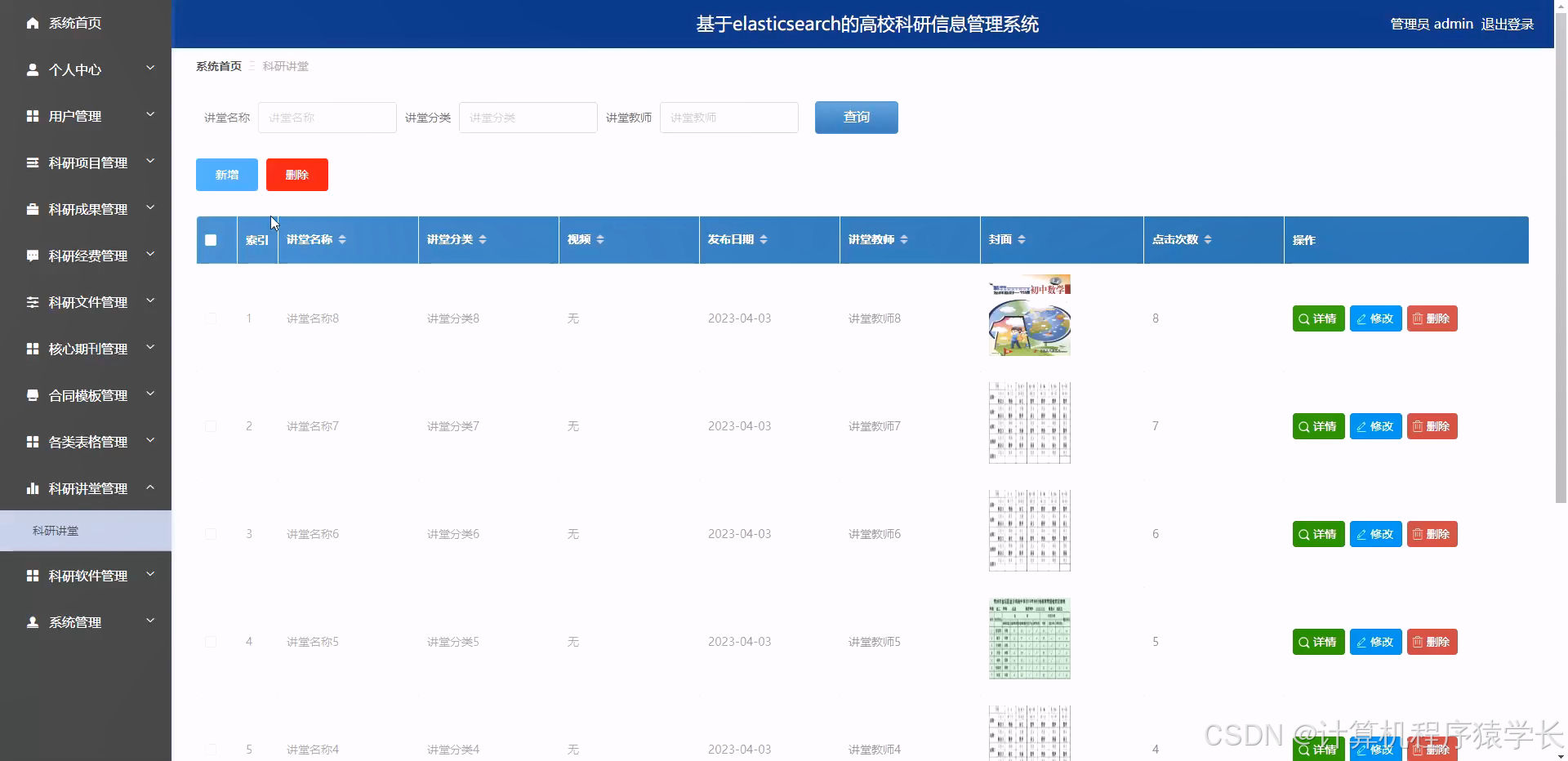Image resolution: width=1568 pixels, height=761 pixels.
Task: View 详情 for 讲堂名称8 row
Action: pyautogui.click(x=1319, y=318)
